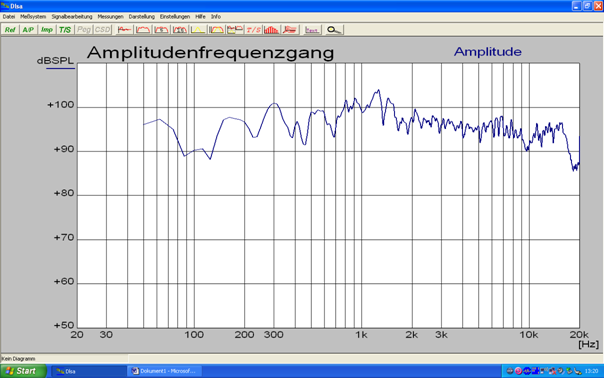The image size is (605, 379).
Task: Click the red T/S toolbar icon
Action: [x=253, y=30]
